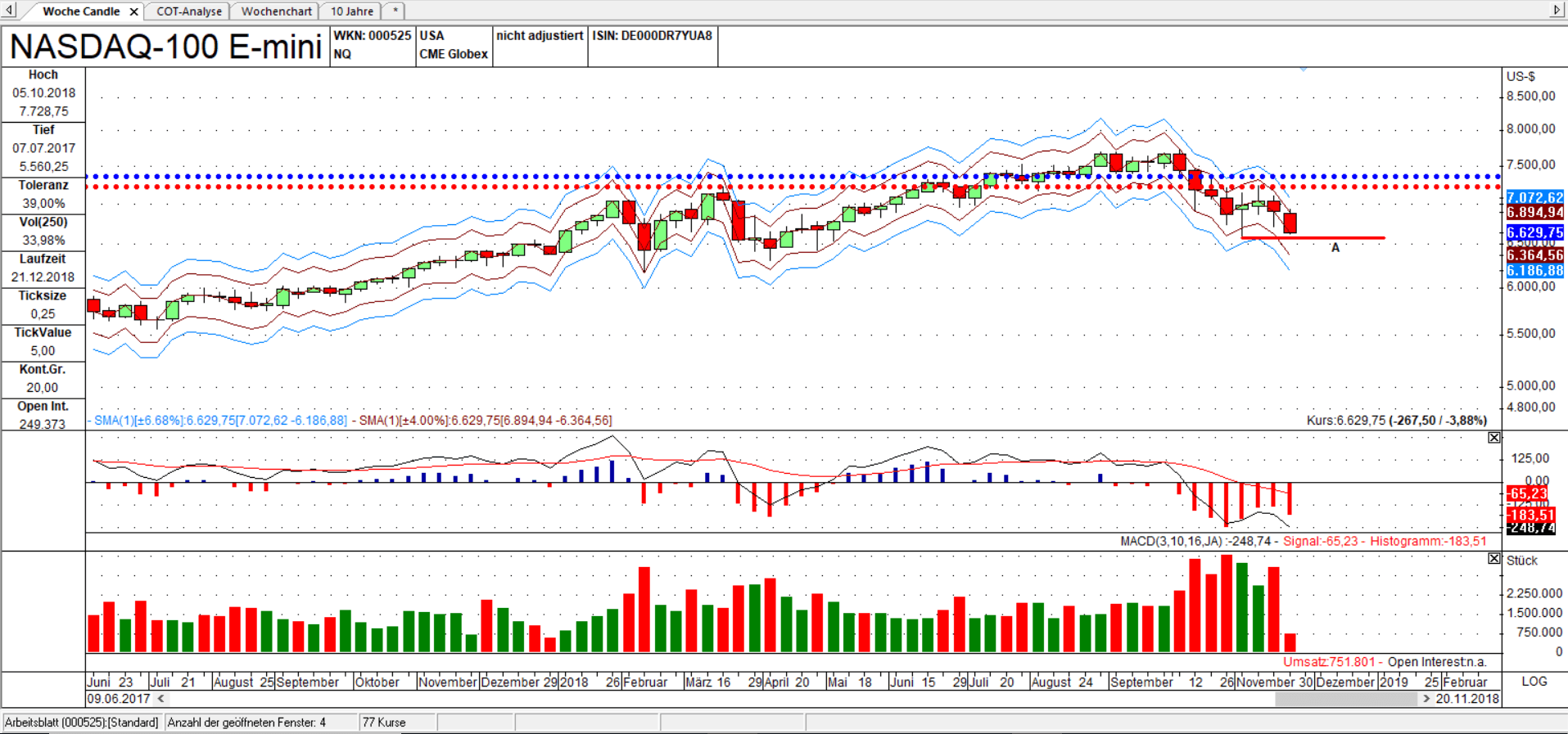This screenshot has width=1568, height=734.
Task: Click the nicht adjustiert label
Action: click(540, 36)
